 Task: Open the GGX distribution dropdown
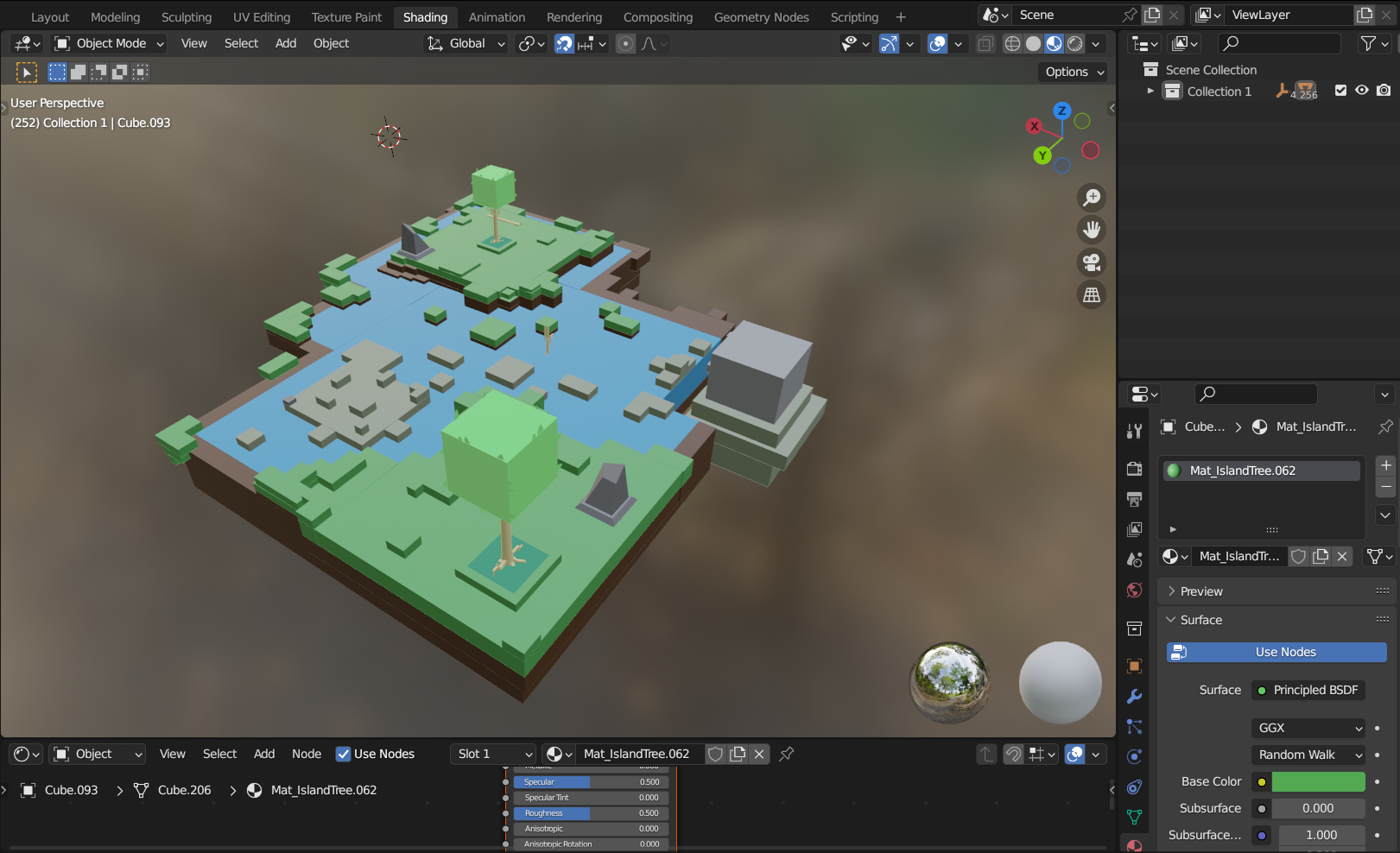(1308, 728)
